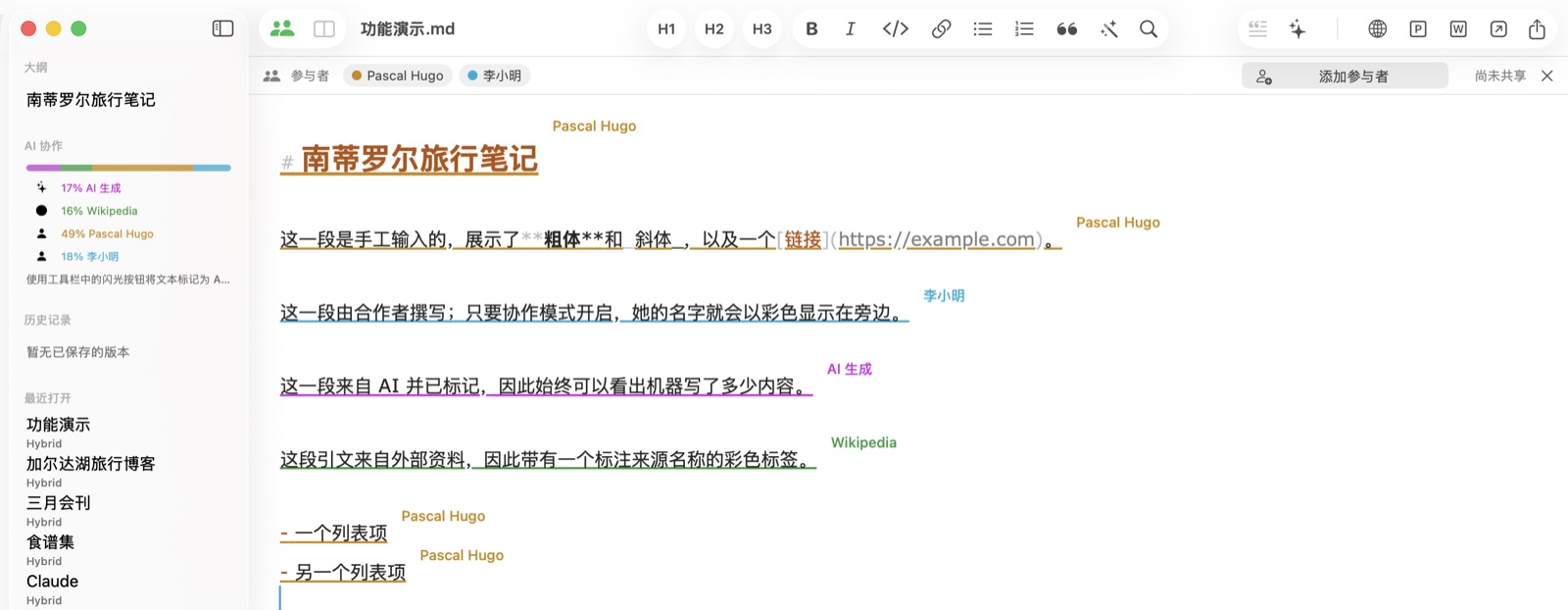Insert a numbered list
The image size is (1568, 610).
[1024, 28]
